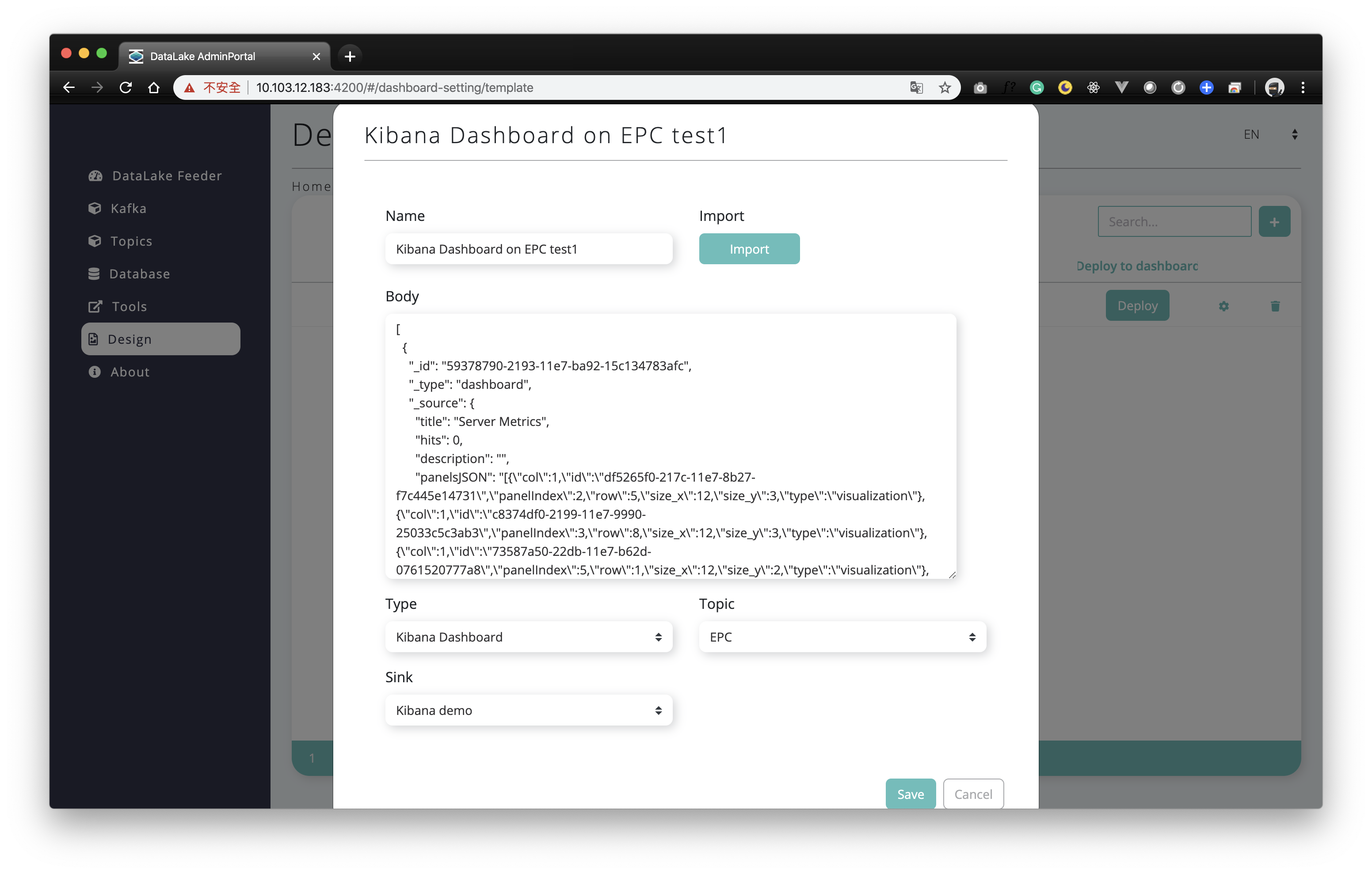Image resolution: width=1372 pixels, height=874 pixels.
Task: Click the yellow crescent extension icon
Action: click(x=1065, y=87)
